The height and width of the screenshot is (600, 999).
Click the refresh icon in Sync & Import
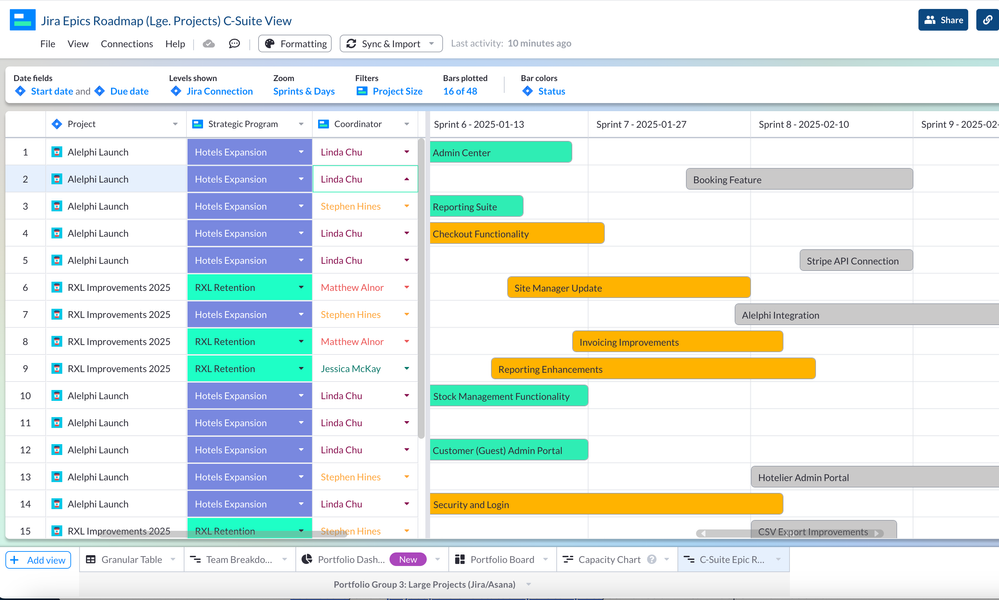pos(351,43)
